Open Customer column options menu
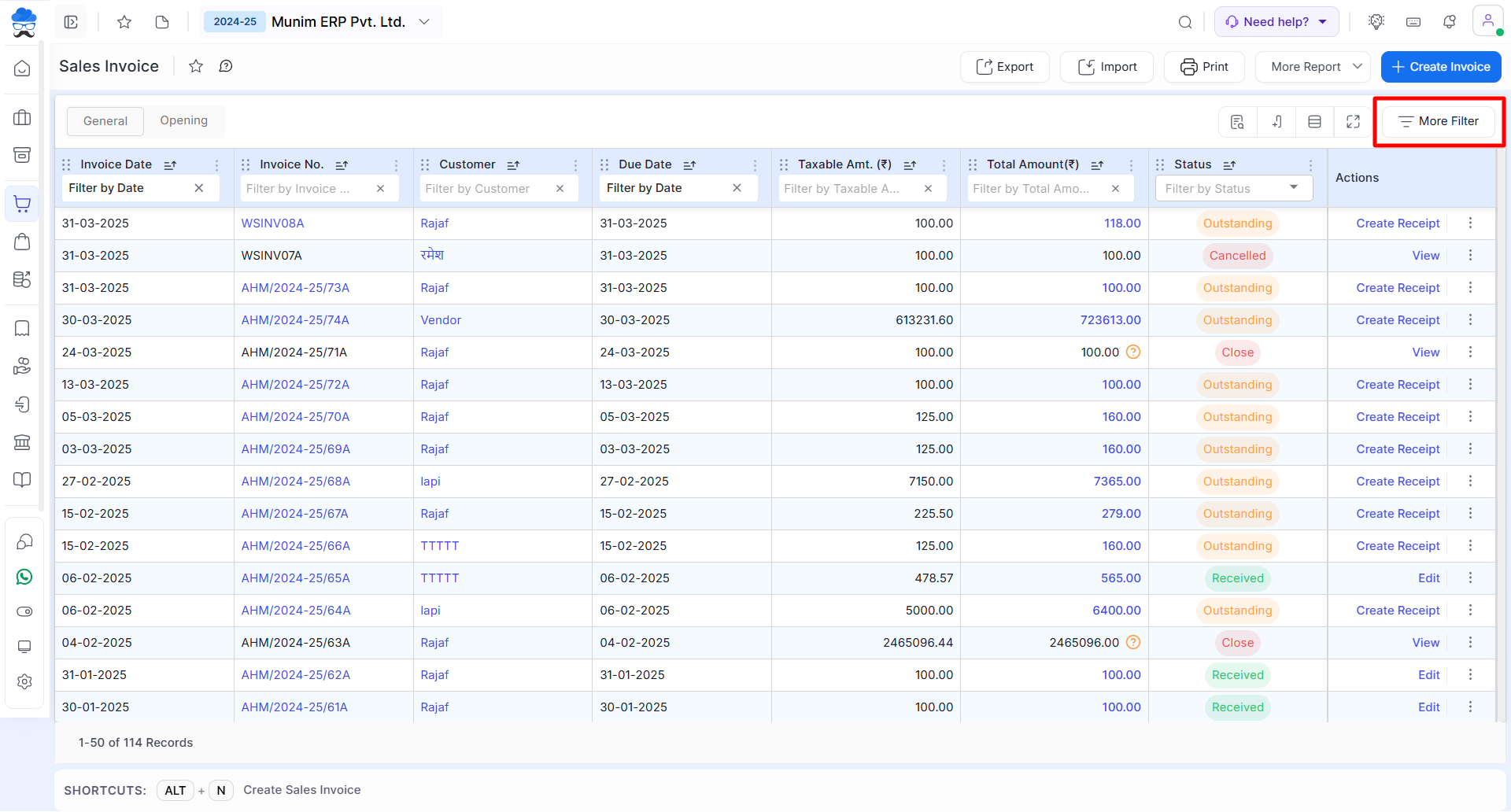Viewport: 1511px width, 812px height. coord(576,164)
